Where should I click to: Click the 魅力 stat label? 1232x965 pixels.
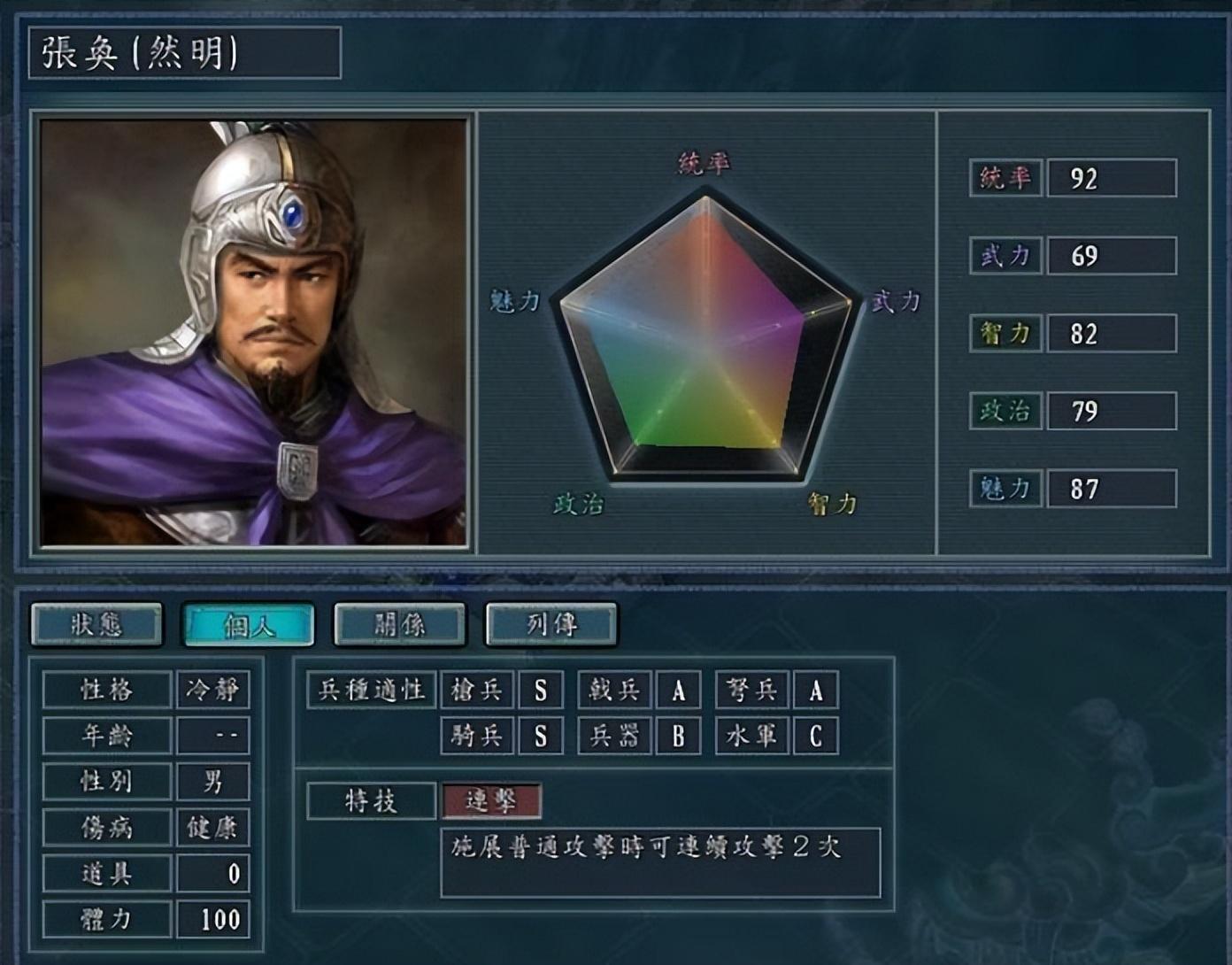click(1005, 489)
